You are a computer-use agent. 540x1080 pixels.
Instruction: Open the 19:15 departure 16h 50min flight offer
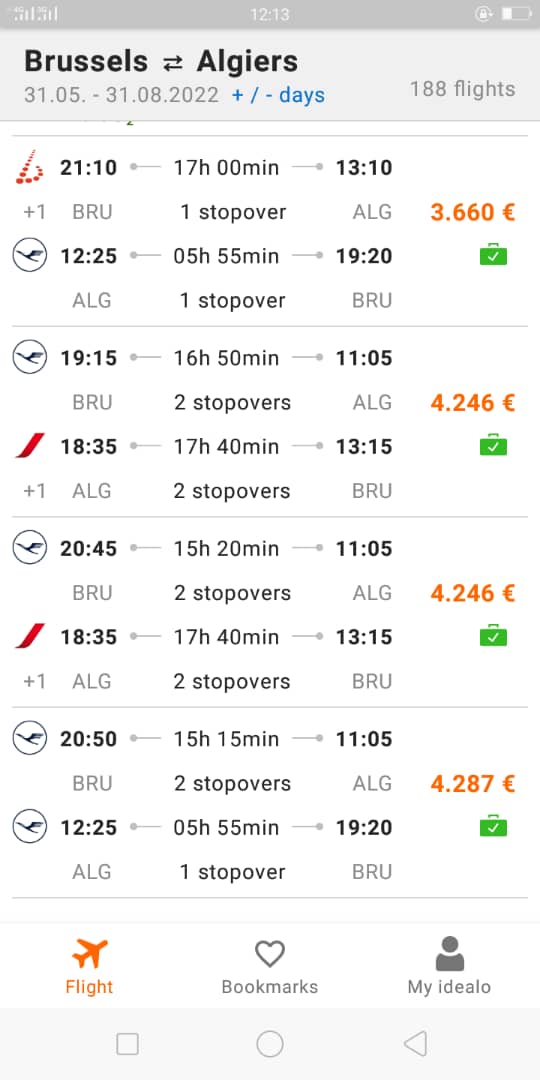pos(270,422)
